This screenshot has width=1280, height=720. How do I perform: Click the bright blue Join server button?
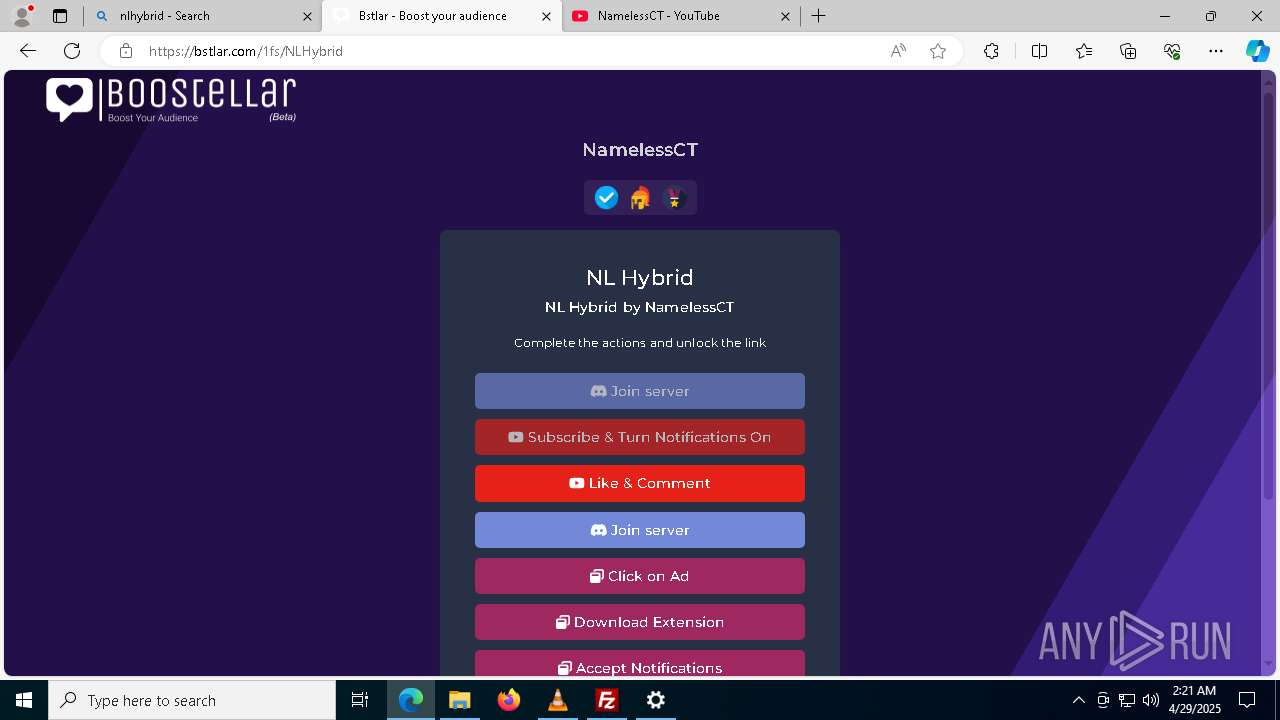pos(640,530)
